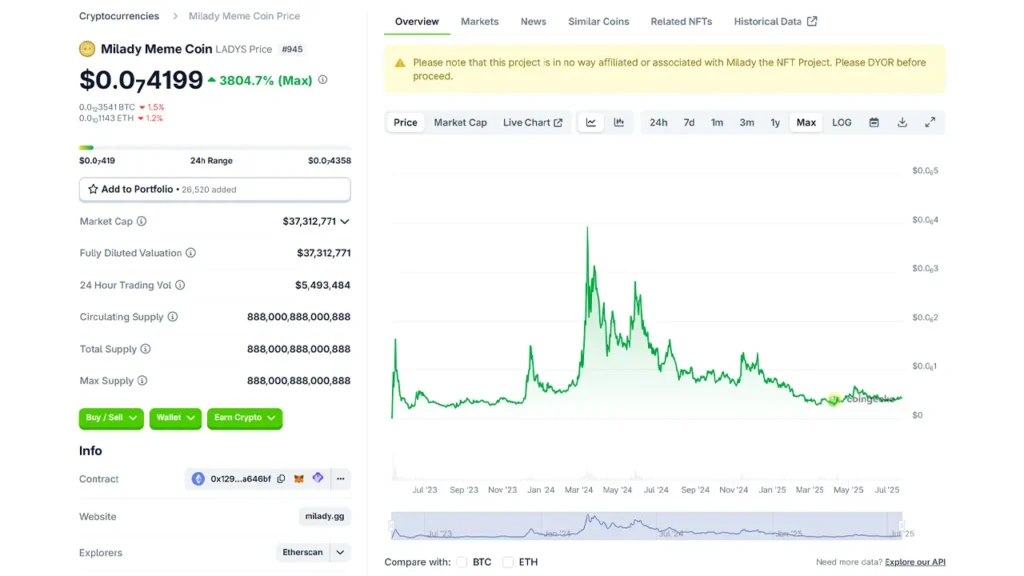Viewport: 1024px width, 576px height.
Task: Click the star icon in Add to Portfolio
Action: coord(93,189)
